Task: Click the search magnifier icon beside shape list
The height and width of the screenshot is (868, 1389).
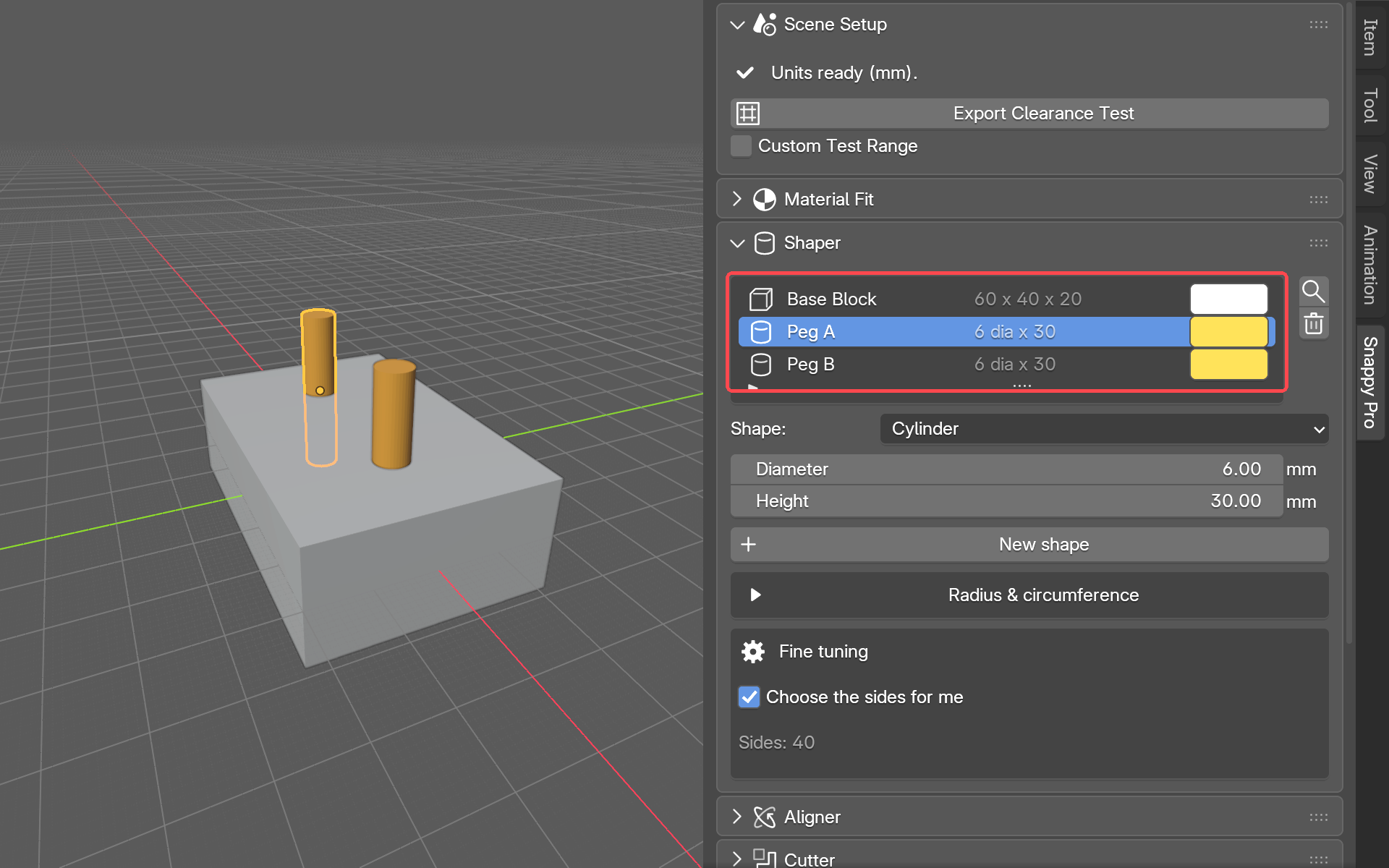Action: click(x=1313, y=292)
